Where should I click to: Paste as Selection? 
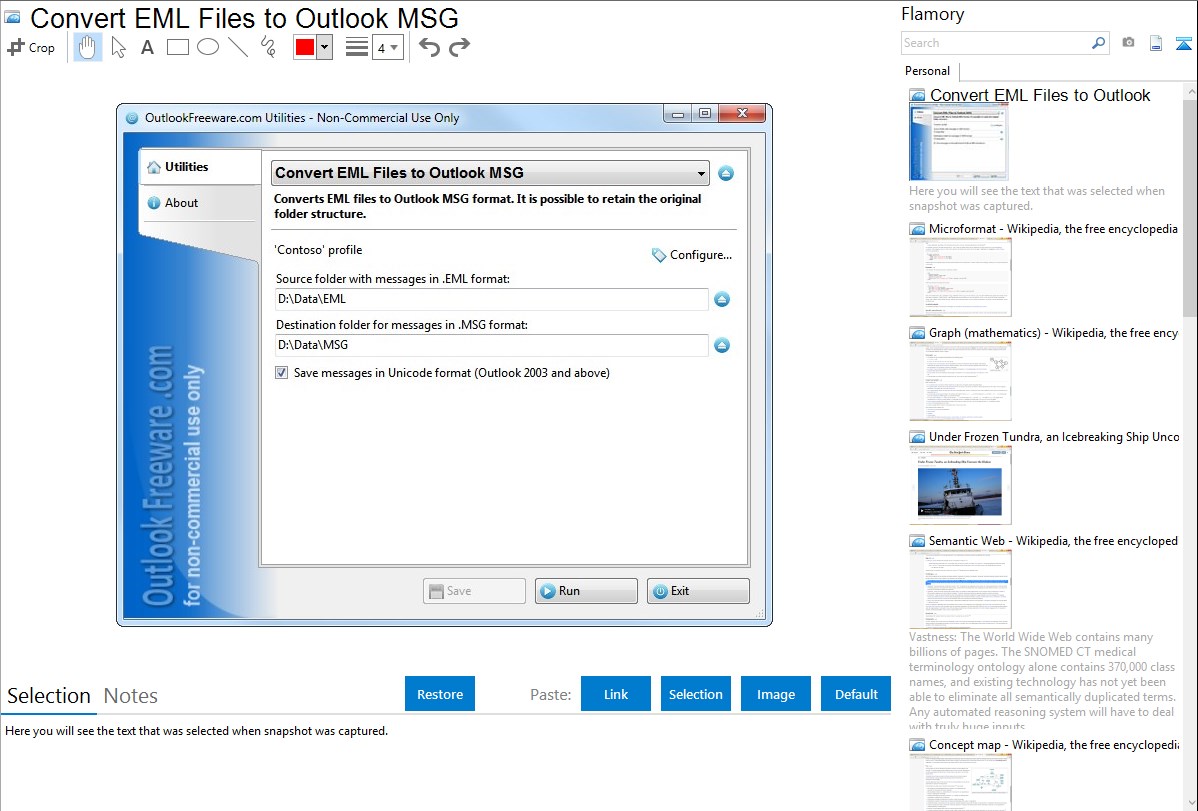point(695,694)
